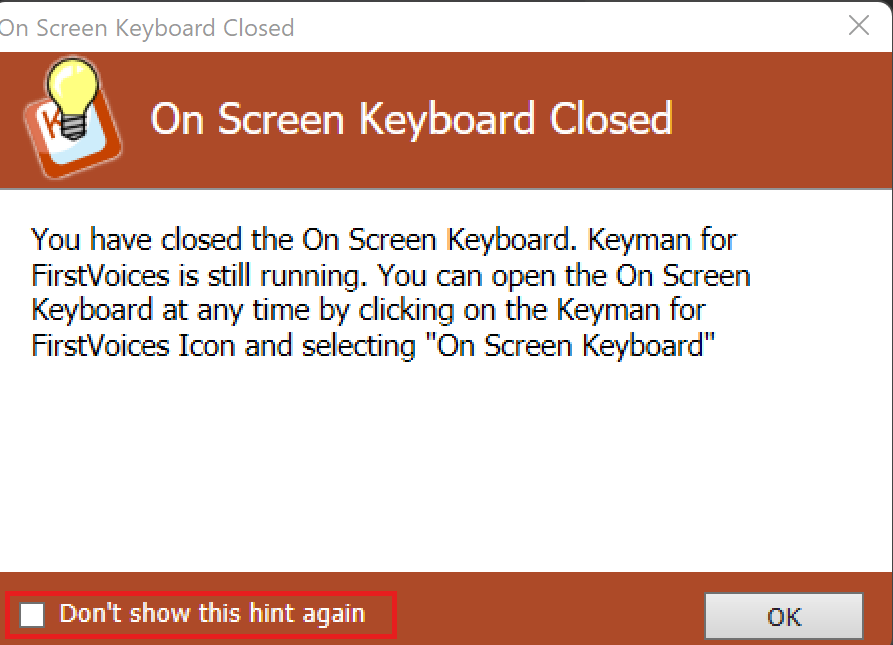Click the Don't show this hint again label
This screenshot has width=893, height=645.
212,614
